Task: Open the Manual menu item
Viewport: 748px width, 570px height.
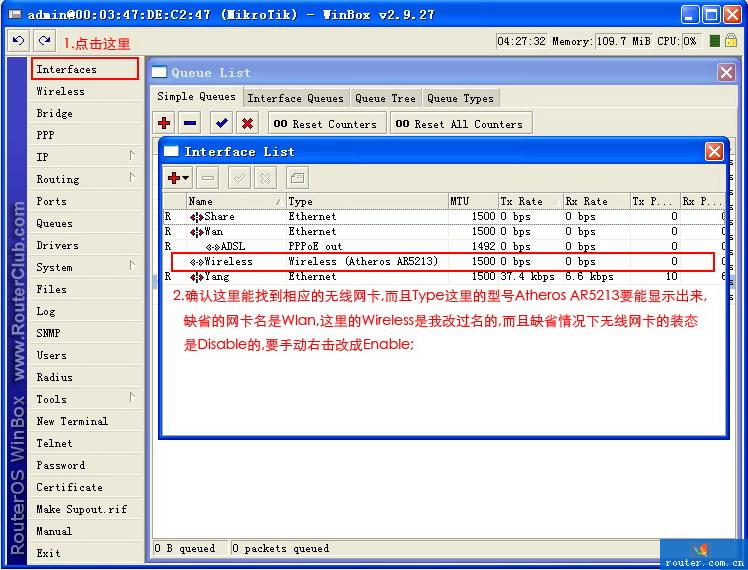Action: coord(86,531)
